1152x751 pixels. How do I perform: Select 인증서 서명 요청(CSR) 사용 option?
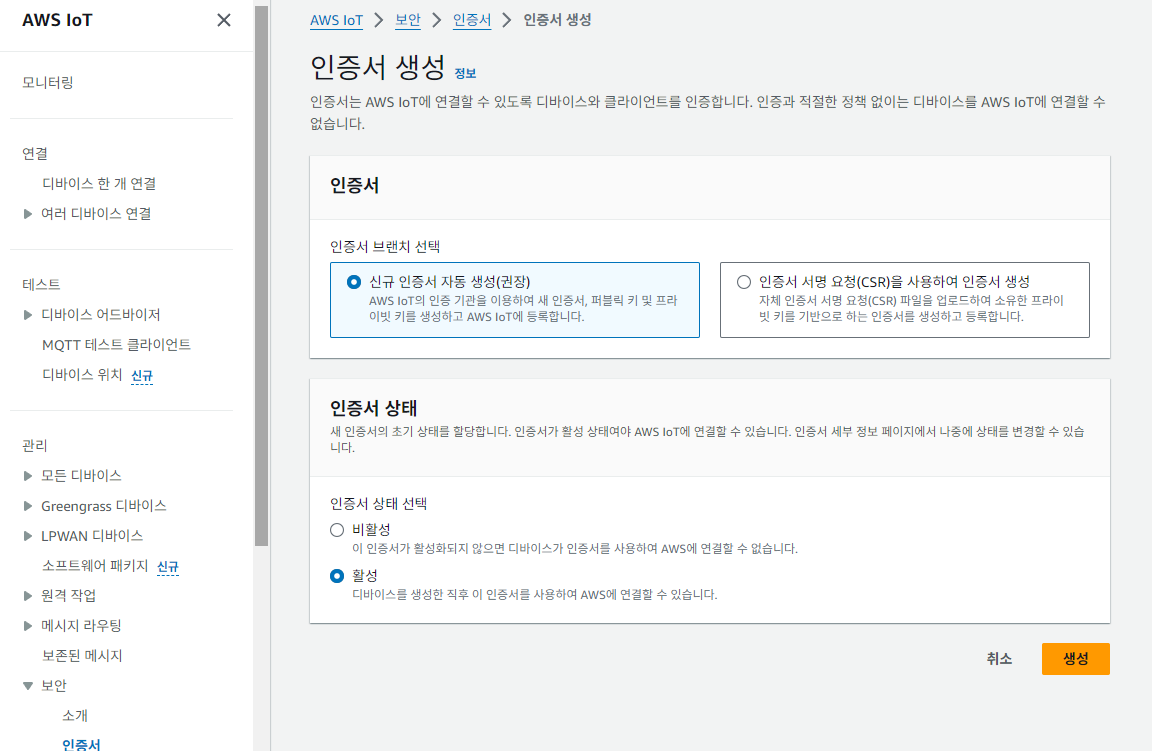point(904,300)
